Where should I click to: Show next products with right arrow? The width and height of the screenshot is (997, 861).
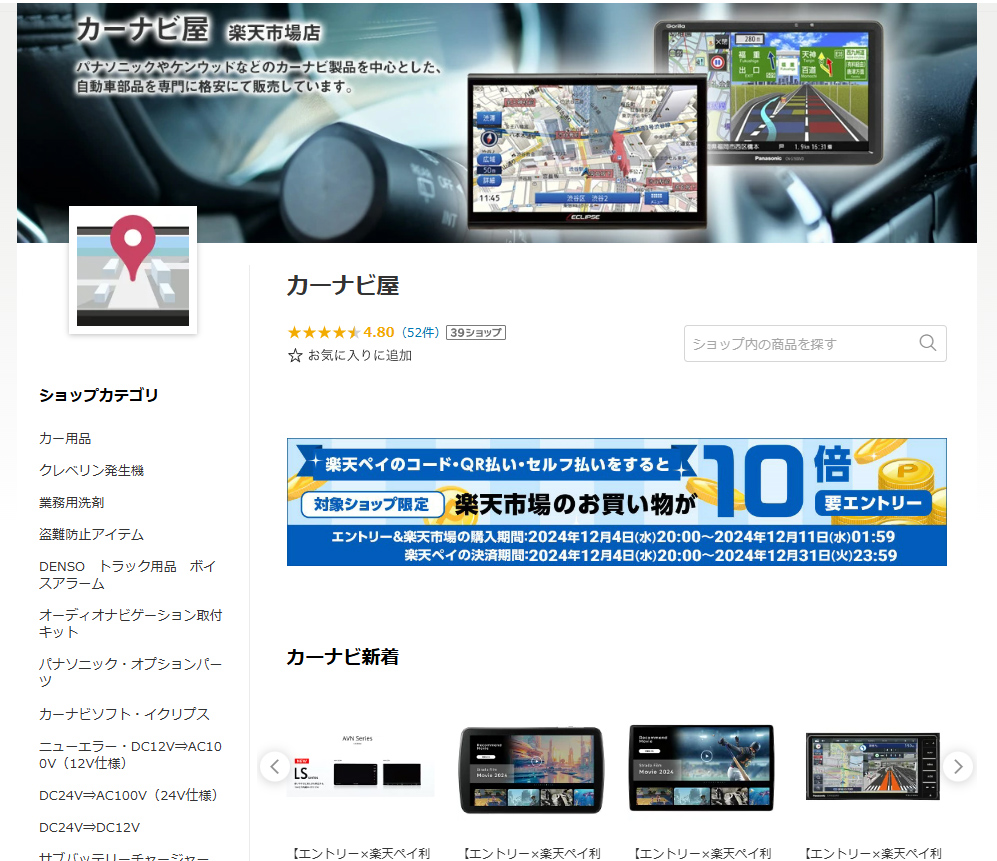point(957,767)
